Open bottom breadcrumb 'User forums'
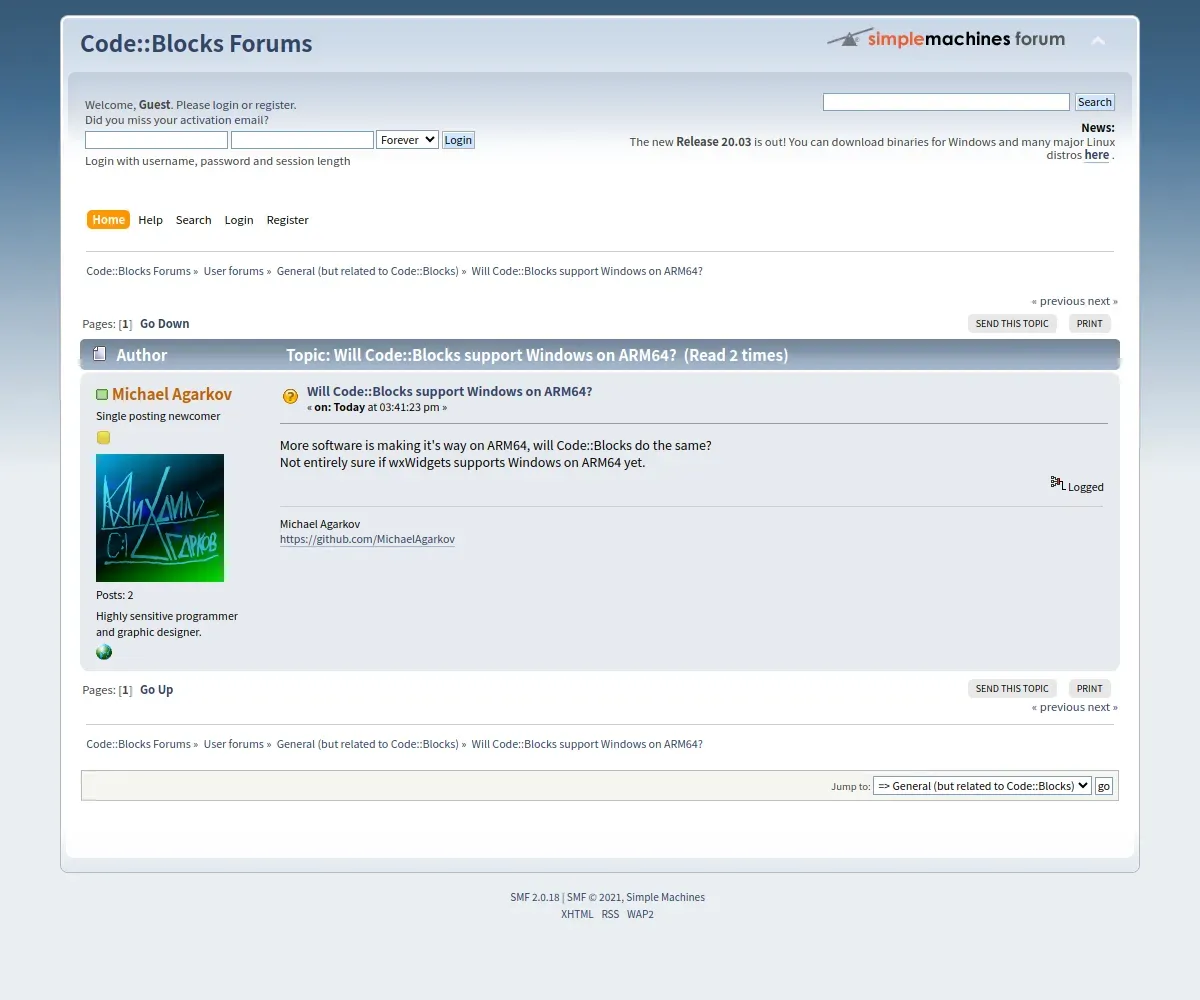The width and height of the screenshot is (1200, 1000). click(x=234, y=744)
